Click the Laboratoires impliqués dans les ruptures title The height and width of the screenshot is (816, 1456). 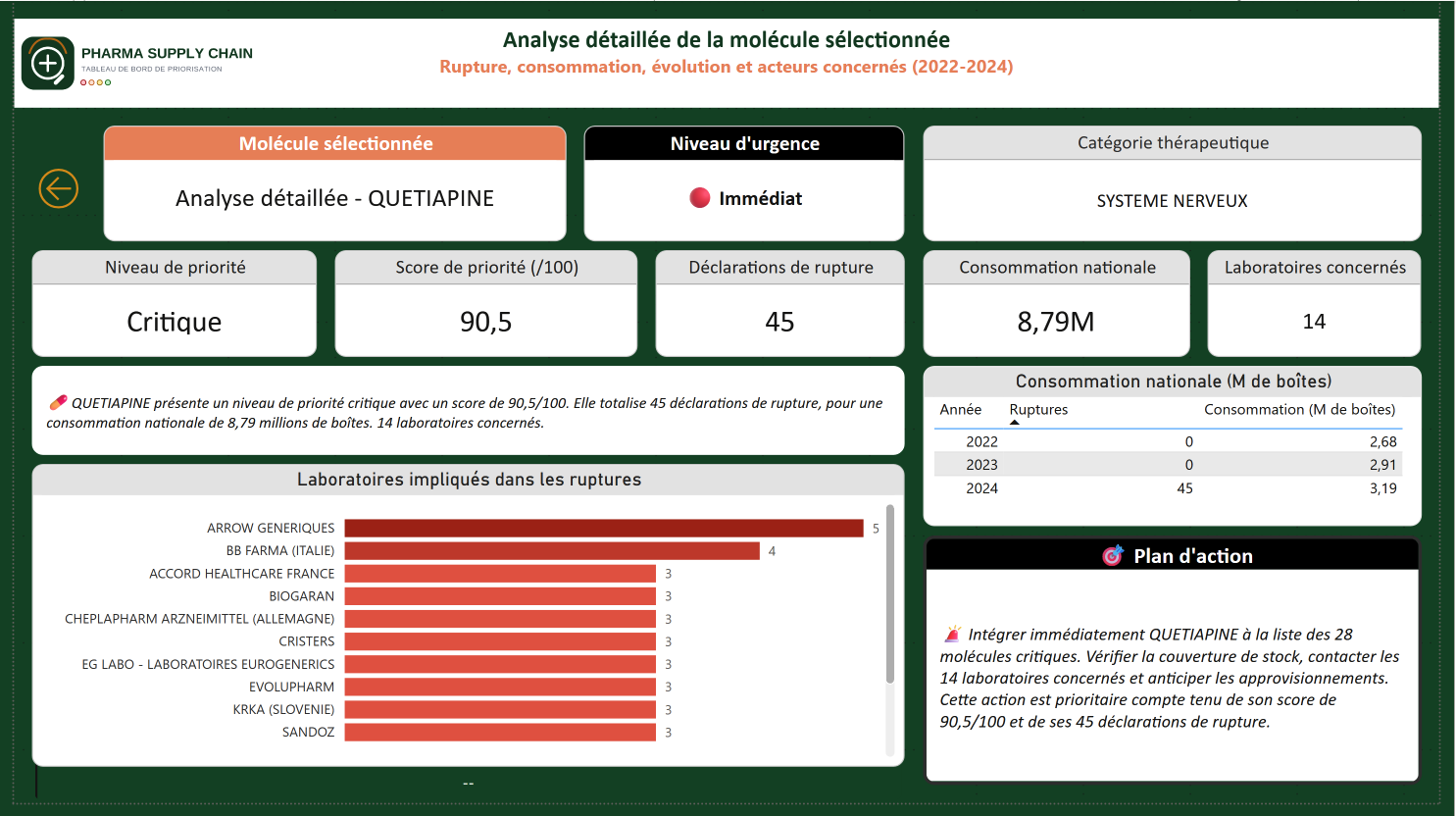pos(469,480)
